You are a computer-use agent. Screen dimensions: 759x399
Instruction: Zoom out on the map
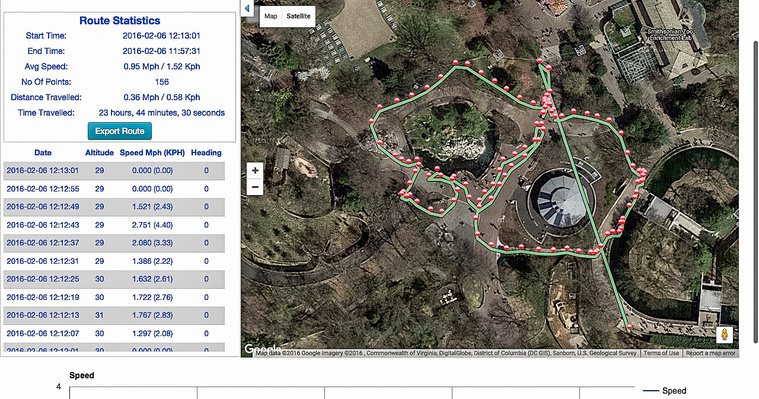coord(255,187)
